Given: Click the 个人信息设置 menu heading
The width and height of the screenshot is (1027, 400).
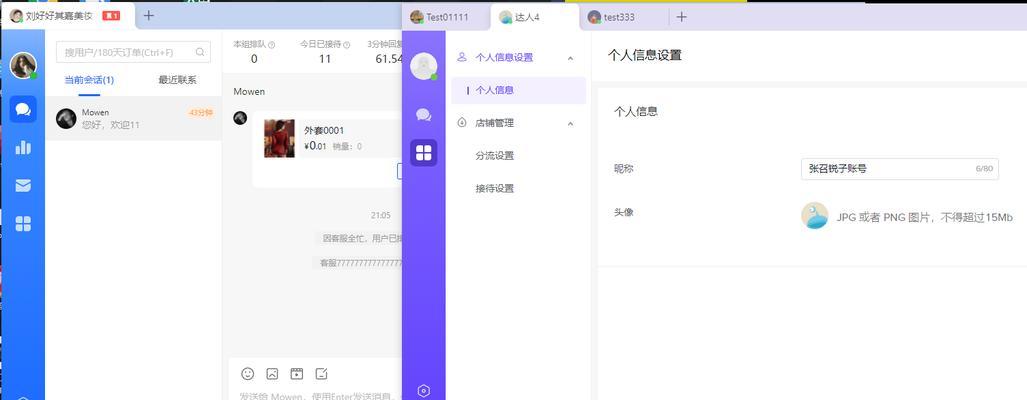Looking at the screenshot, I should [504, 58].
